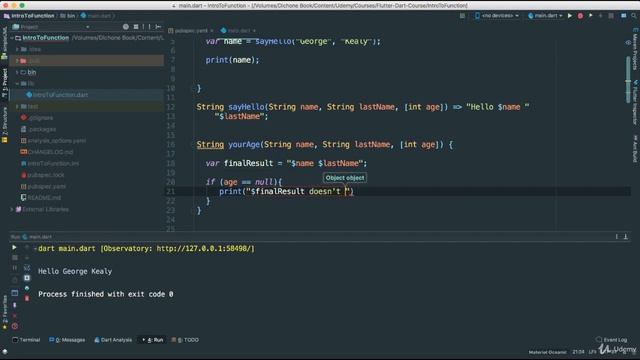Open README.md file
Viewport: 640px width, 360px height.
click(x=41, y=198)
